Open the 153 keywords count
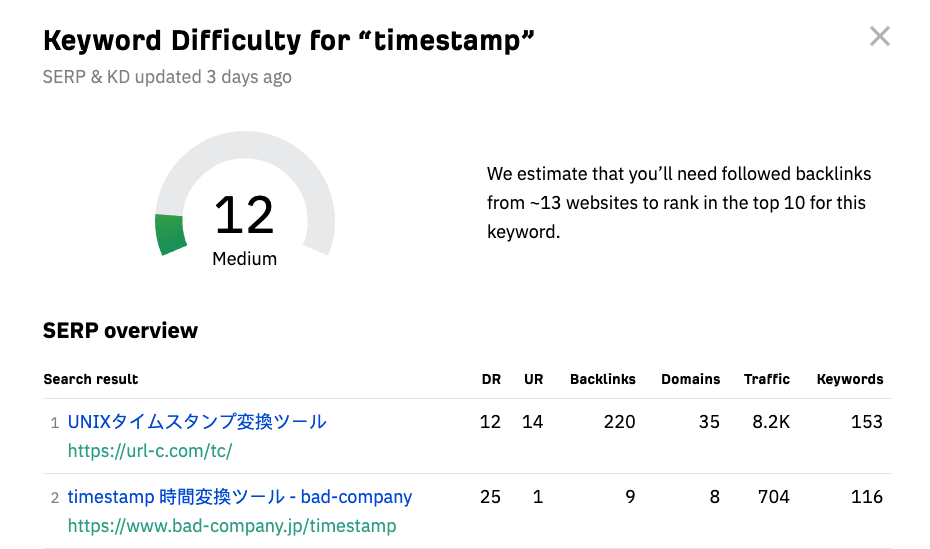 pos(866,422)
